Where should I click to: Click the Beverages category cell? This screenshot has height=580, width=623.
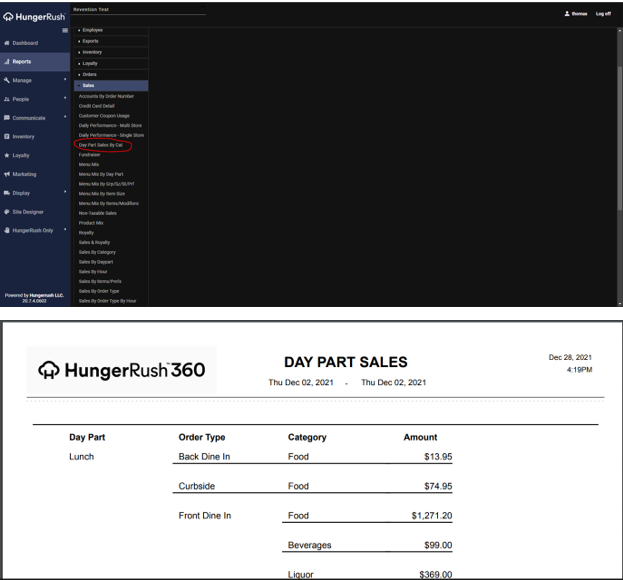click(x=310, y=545)
